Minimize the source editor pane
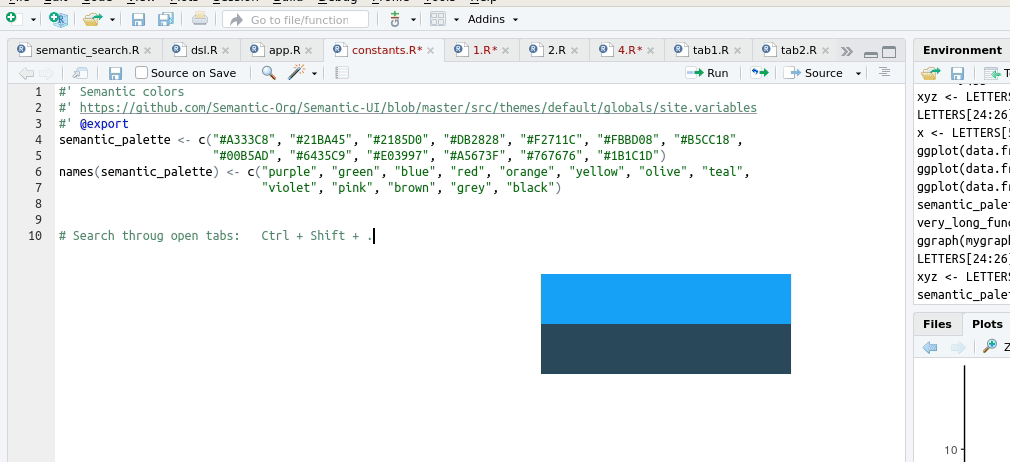The width and height of the screenshot is (1010, 462). pyautogui.click(x=870, y=53)
